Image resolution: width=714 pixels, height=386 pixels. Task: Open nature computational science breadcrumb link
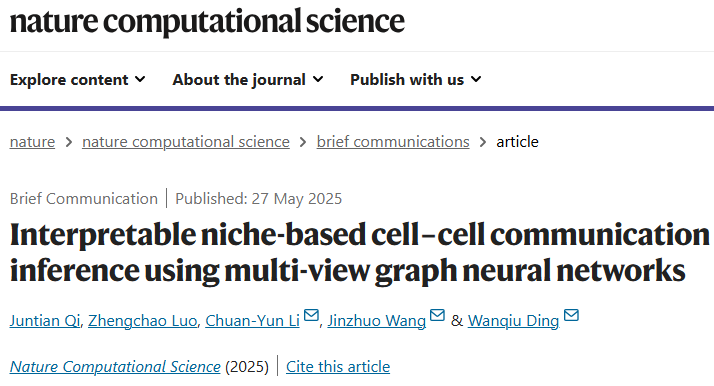[186, 142]
